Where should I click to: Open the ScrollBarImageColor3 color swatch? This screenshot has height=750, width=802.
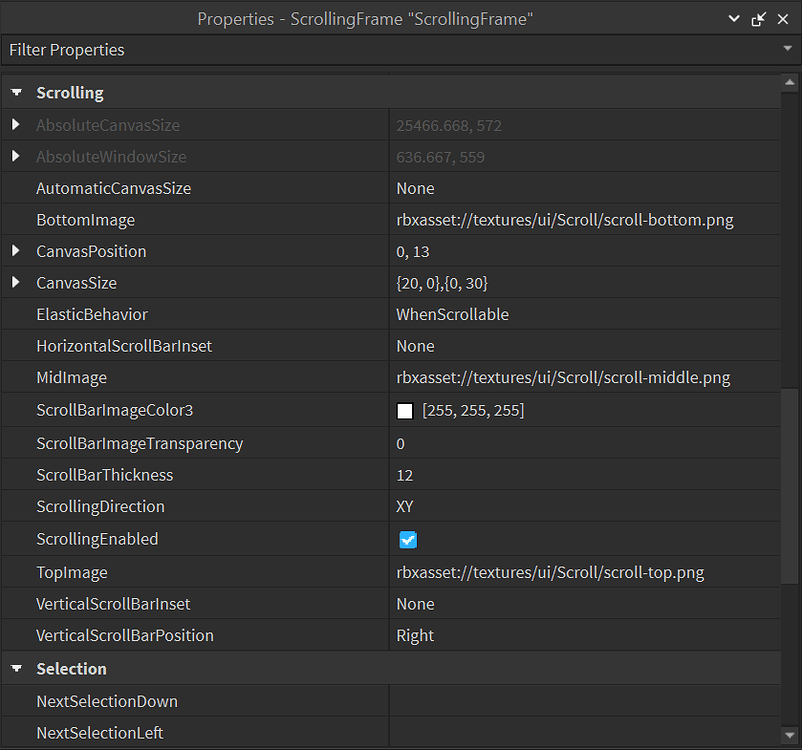[404, 410]
